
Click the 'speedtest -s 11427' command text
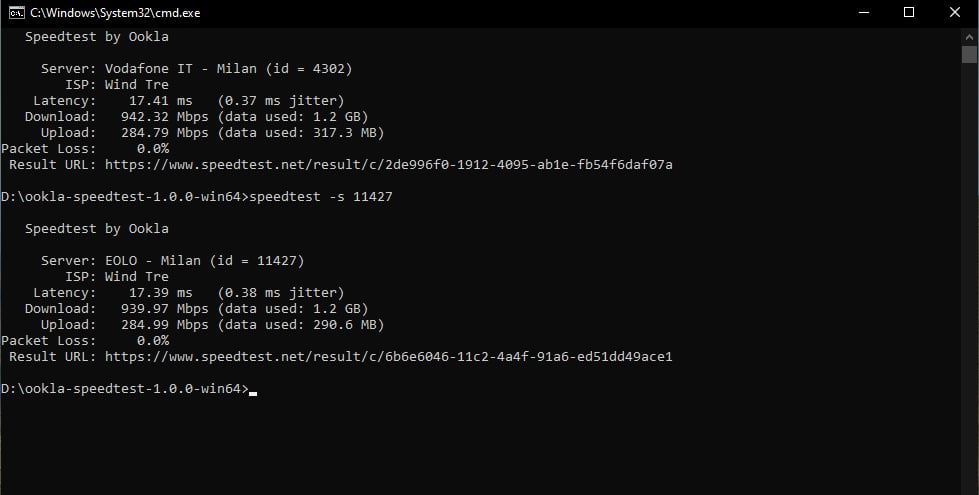[321, 197]
